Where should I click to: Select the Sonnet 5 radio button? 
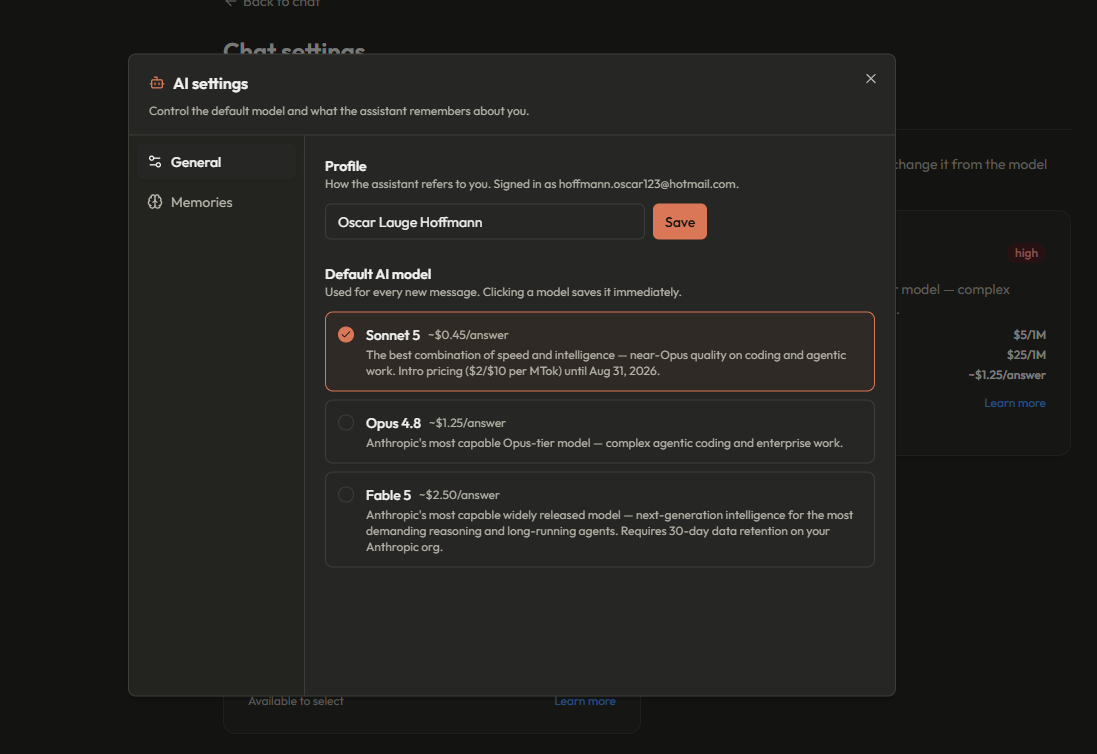346,334
